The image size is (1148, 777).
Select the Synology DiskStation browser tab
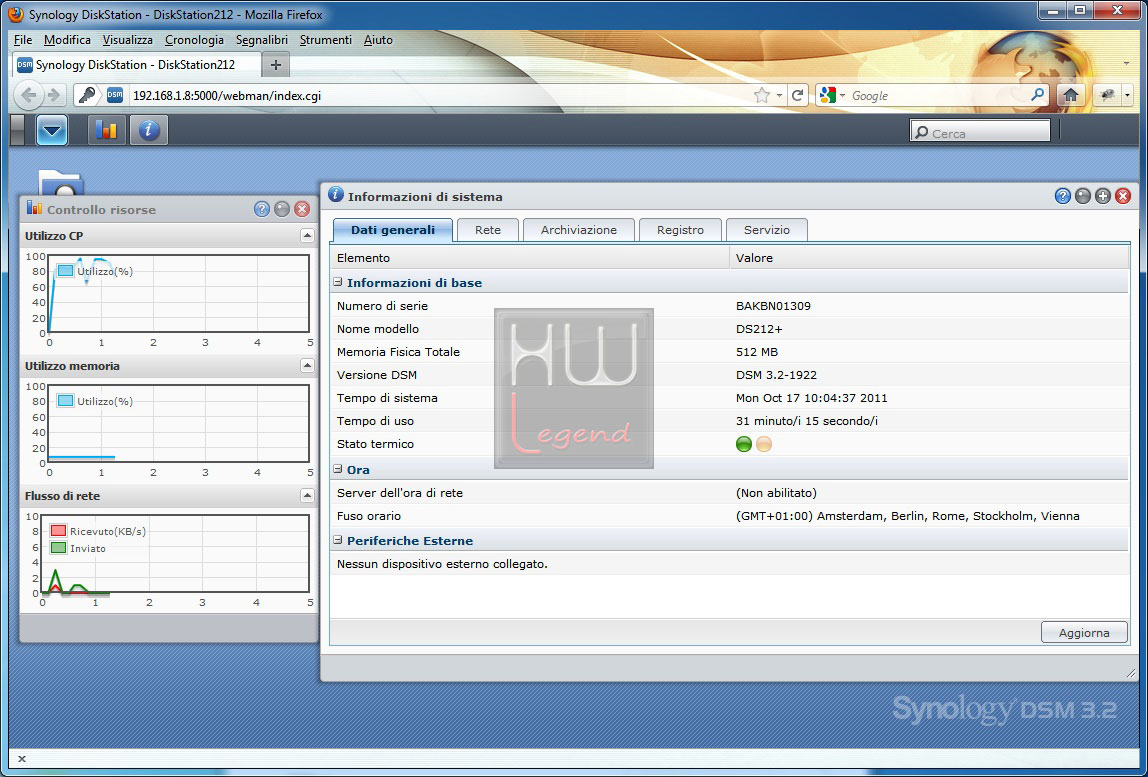click(137, 64)
